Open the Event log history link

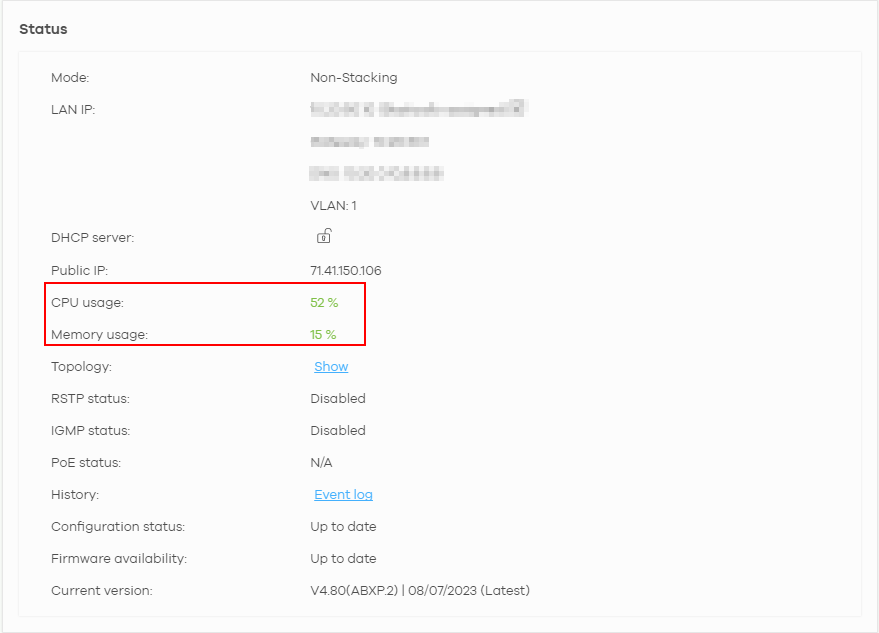point(343,495)
